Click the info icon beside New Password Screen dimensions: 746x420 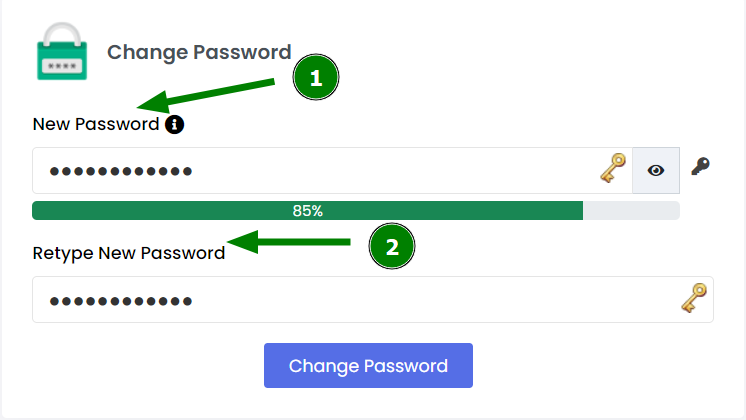pyautogui.click(x=175, y=125)
